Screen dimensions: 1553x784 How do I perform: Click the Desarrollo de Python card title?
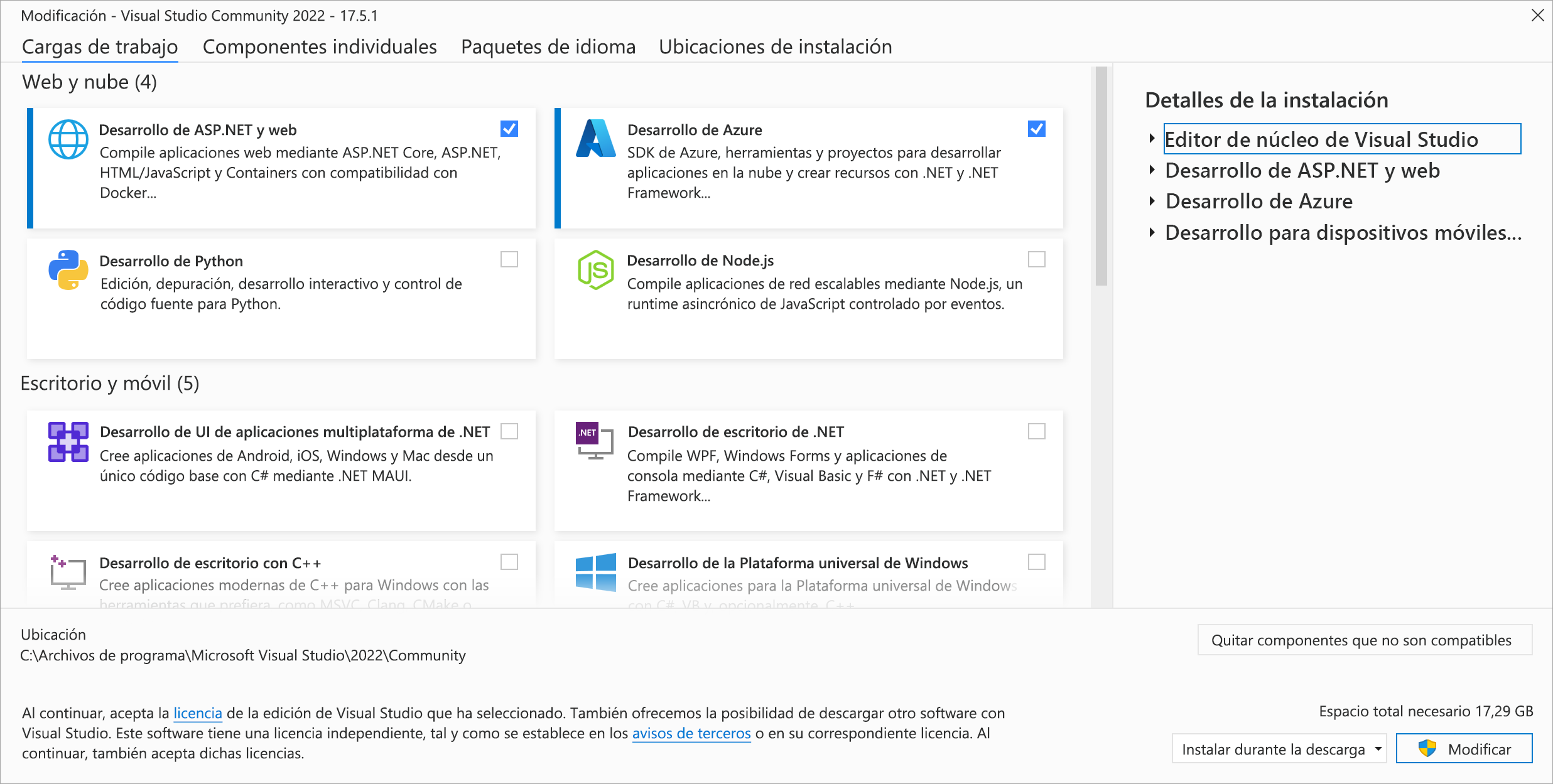click(171, 260)
